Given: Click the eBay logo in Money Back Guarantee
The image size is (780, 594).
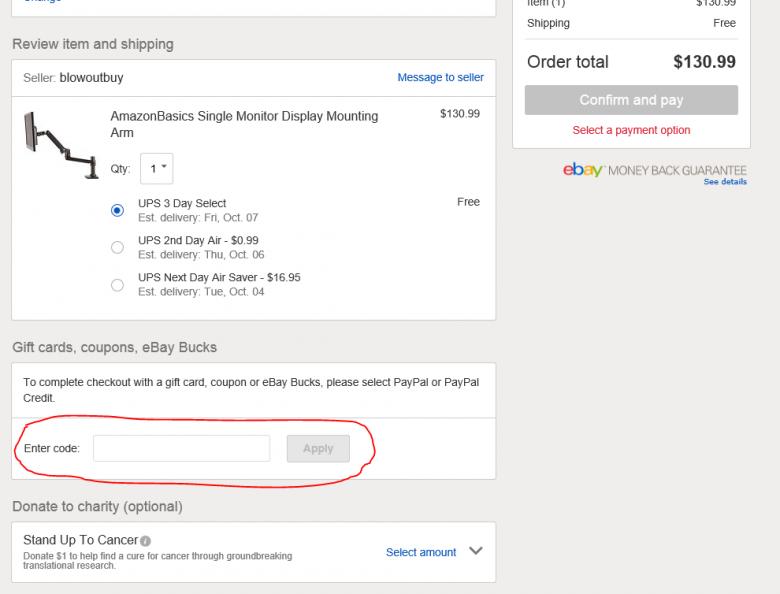Looking at the screenshot, I should coord(582,171).
